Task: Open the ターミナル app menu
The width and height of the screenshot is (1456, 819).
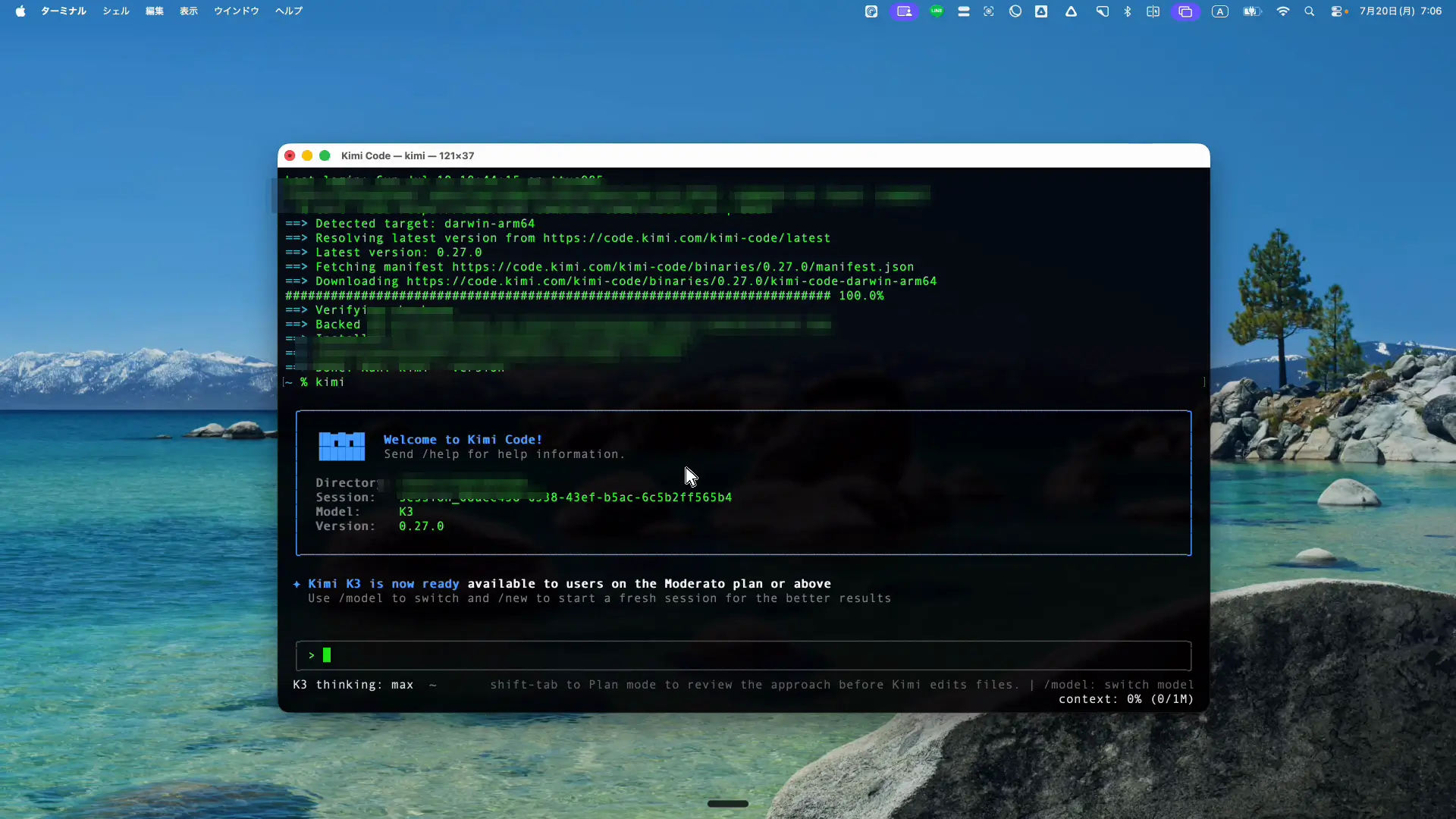Action: pyautogui.click(x=63, y=11)
